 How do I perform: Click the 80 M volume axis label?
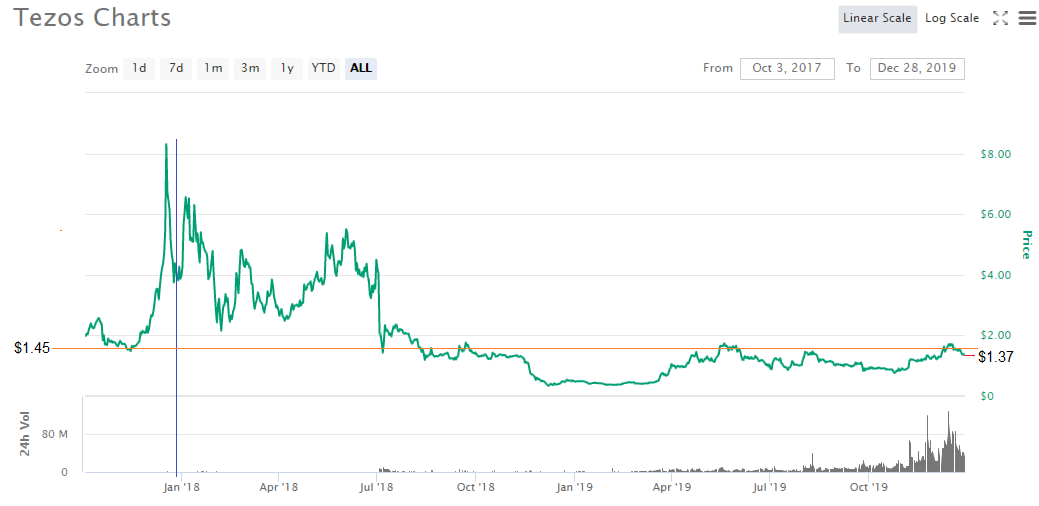[54, 434]
